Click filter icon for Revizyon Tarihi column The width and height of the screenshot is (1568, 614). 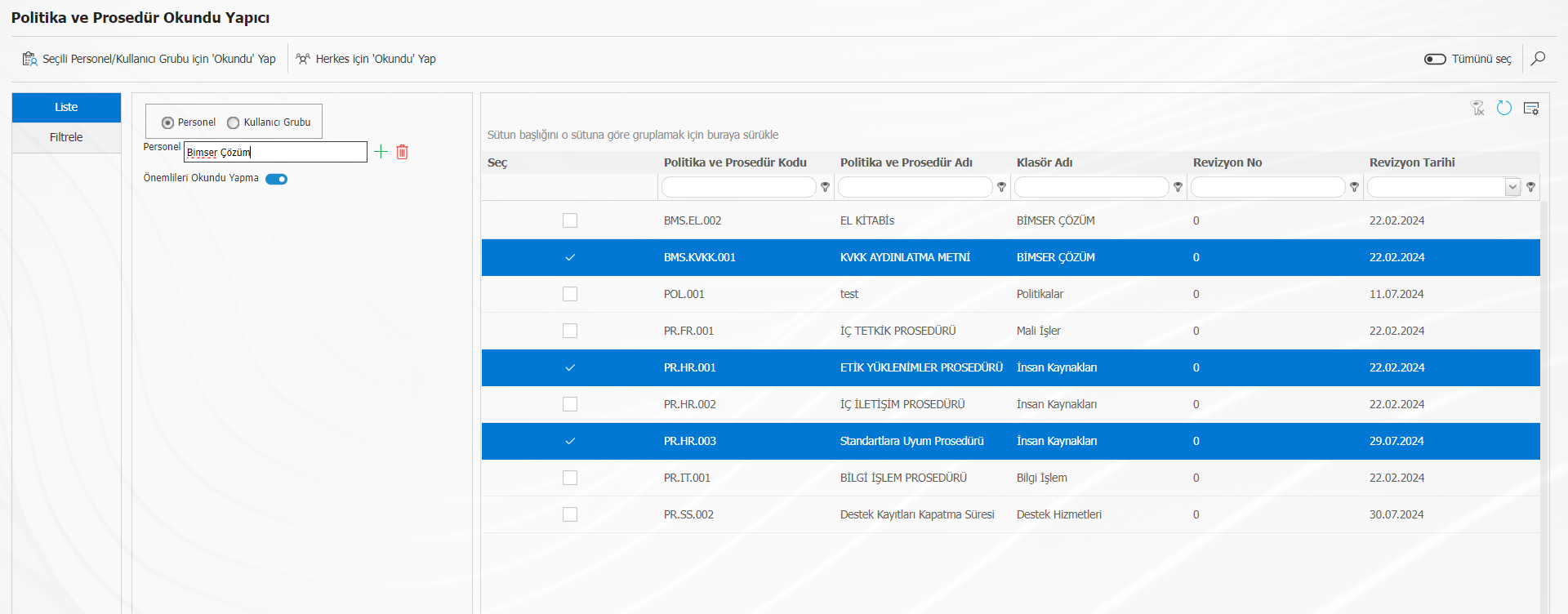pyautogui.click(x=1530, y=187)
